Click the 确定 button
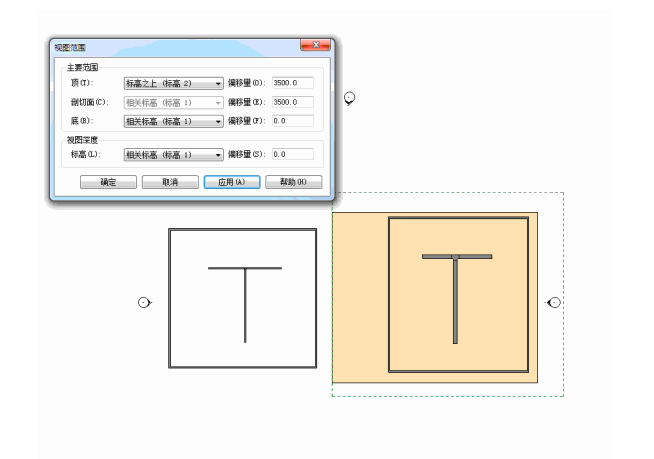 108,182
